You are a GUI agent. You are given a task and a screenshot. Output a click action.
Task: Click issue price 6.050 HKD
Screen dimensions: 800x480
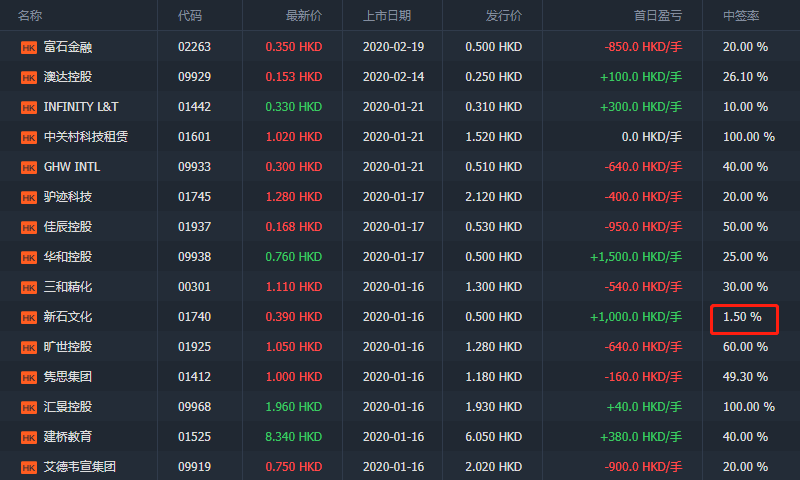(494, 437)
